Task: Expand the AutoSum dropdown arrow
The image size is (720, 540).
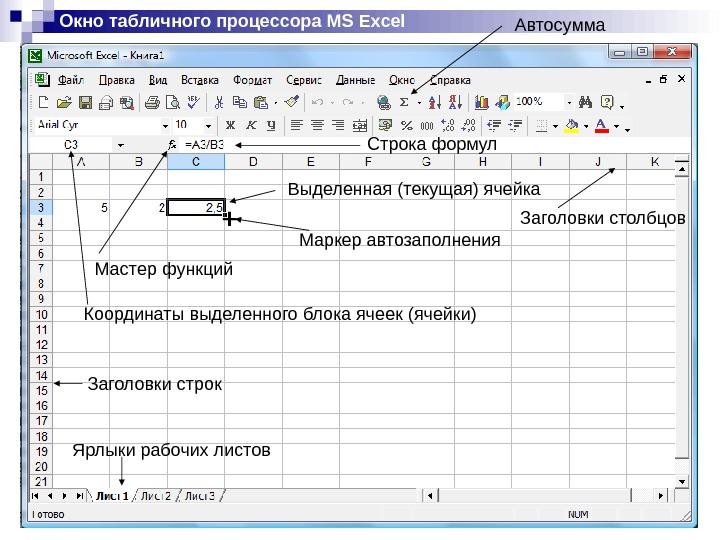Action: pos(419,102)
